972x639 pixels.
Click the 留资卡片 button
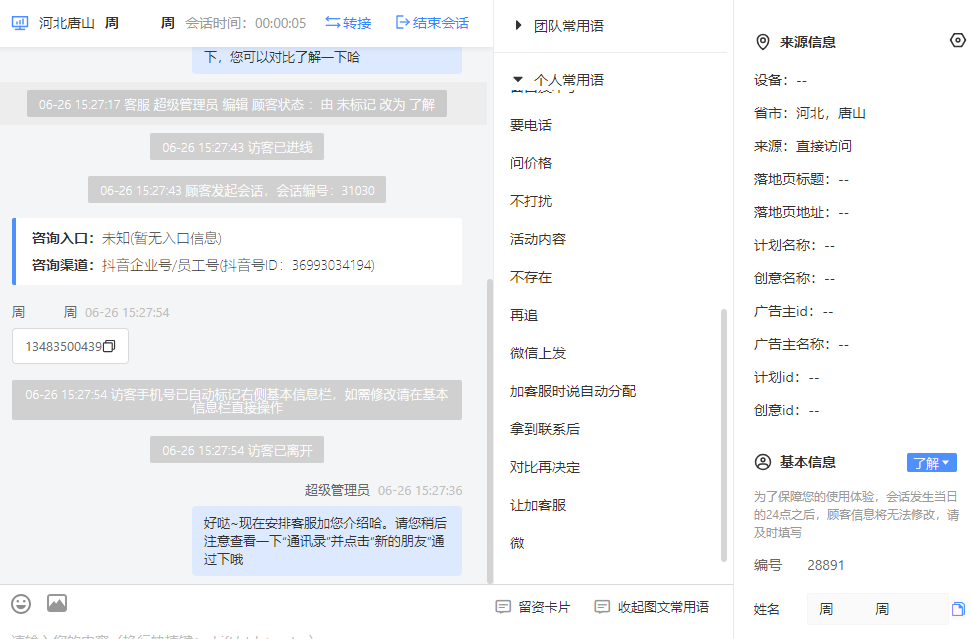[533, 607]
